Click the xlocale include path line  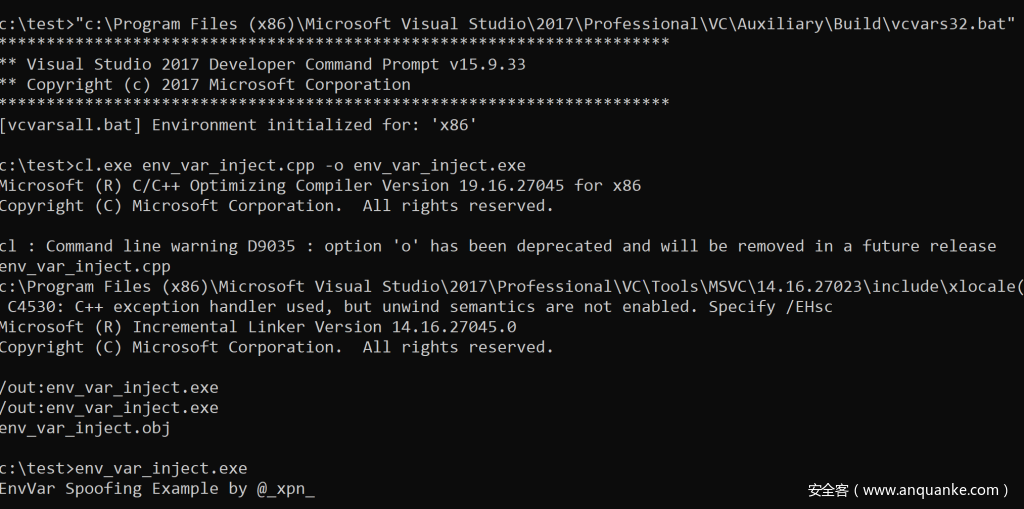[x=511, y=287]
